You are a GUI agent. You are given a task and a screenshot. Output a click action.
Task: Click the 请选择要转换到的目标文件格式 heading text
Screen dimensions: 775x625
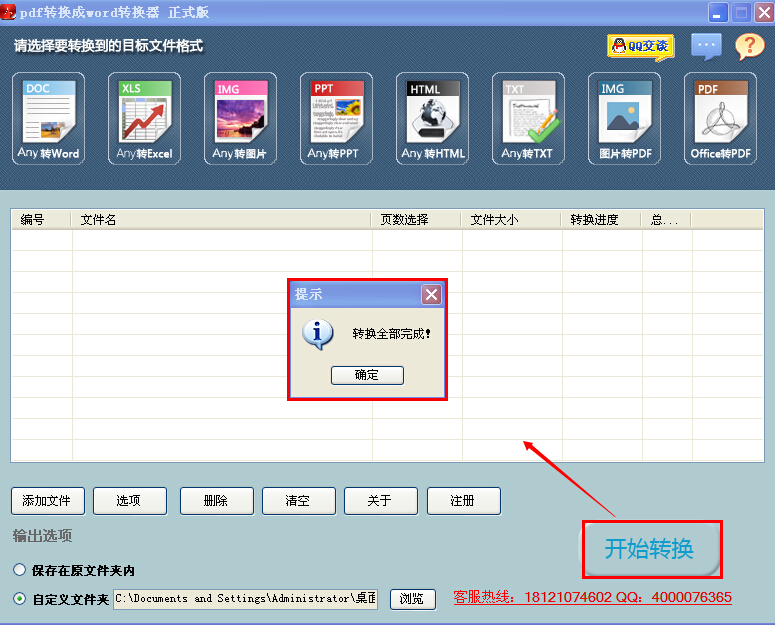[108, 46]
